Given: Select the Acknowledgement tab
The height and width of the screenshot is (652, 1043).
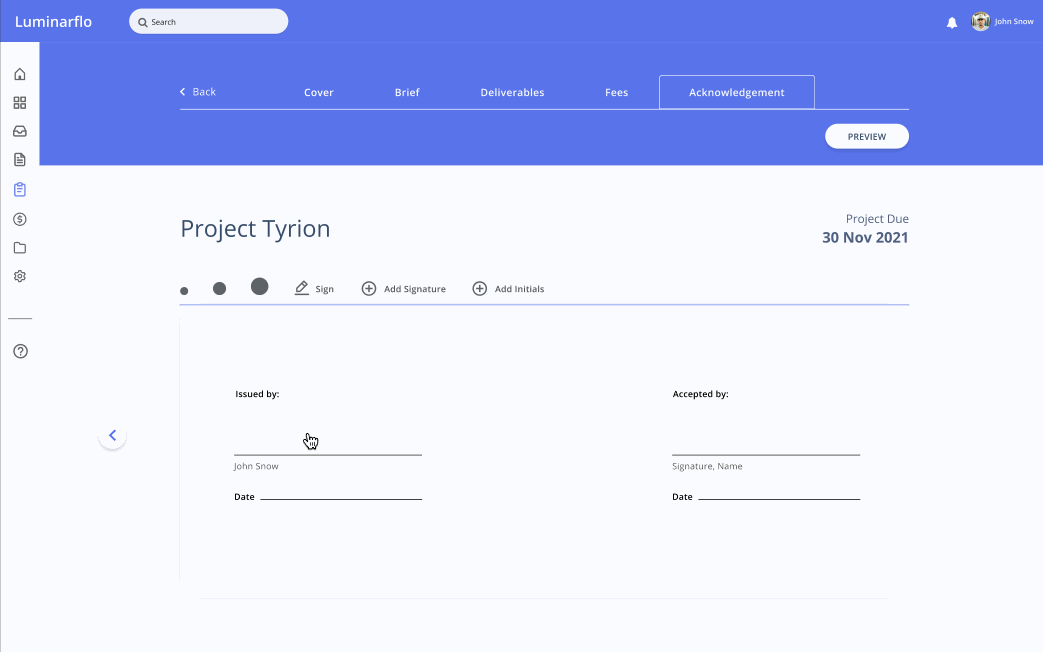Looking at the screenshot, I should (x=737, y=92).
